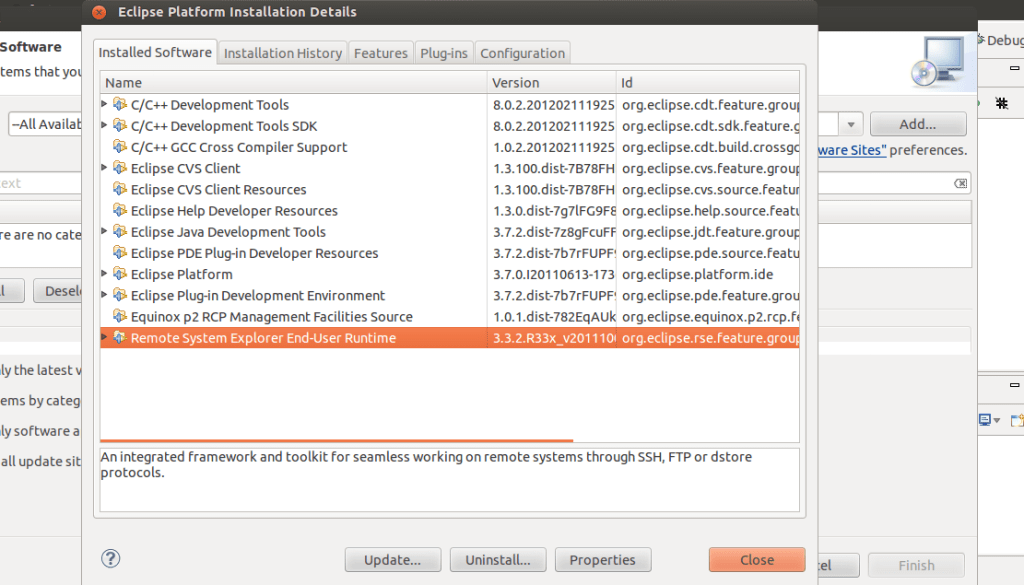Viewport: 1024px width, 585px height.
Task: Click the clear text icon in filter field
Action: click(x=960, y=184)
